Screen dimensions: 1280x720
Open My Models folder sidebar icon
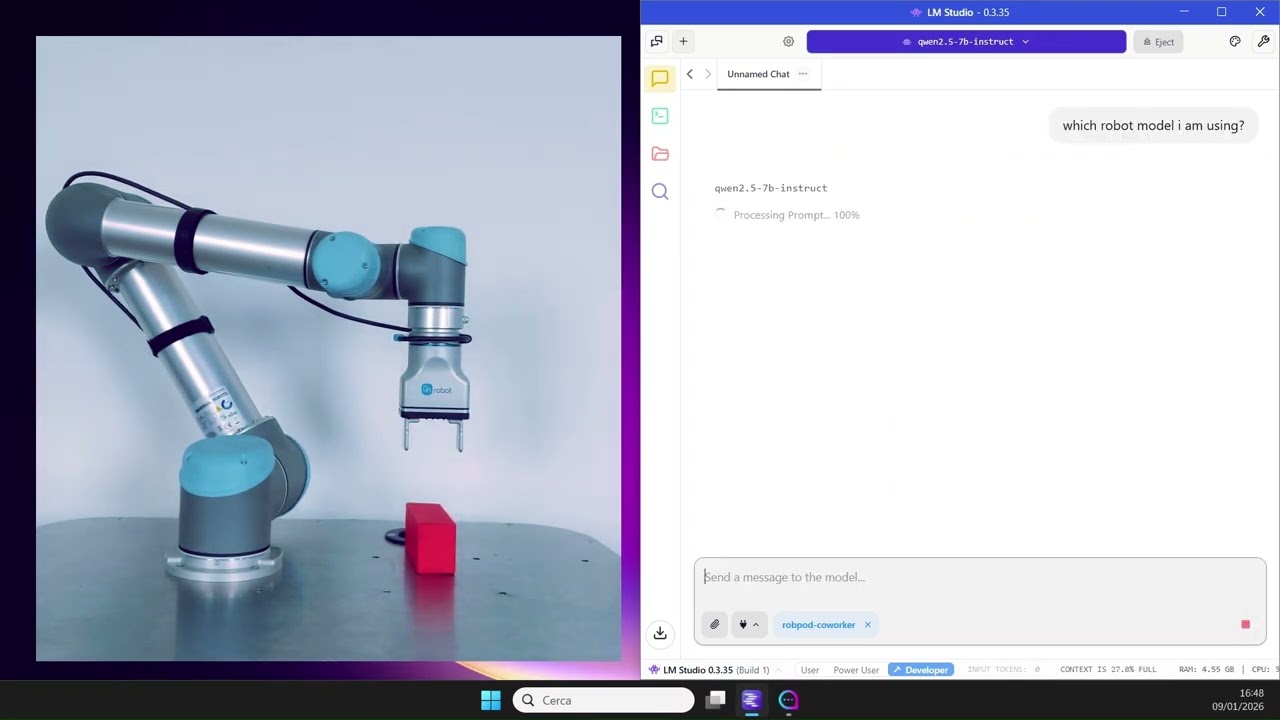[x=660, y=154]
